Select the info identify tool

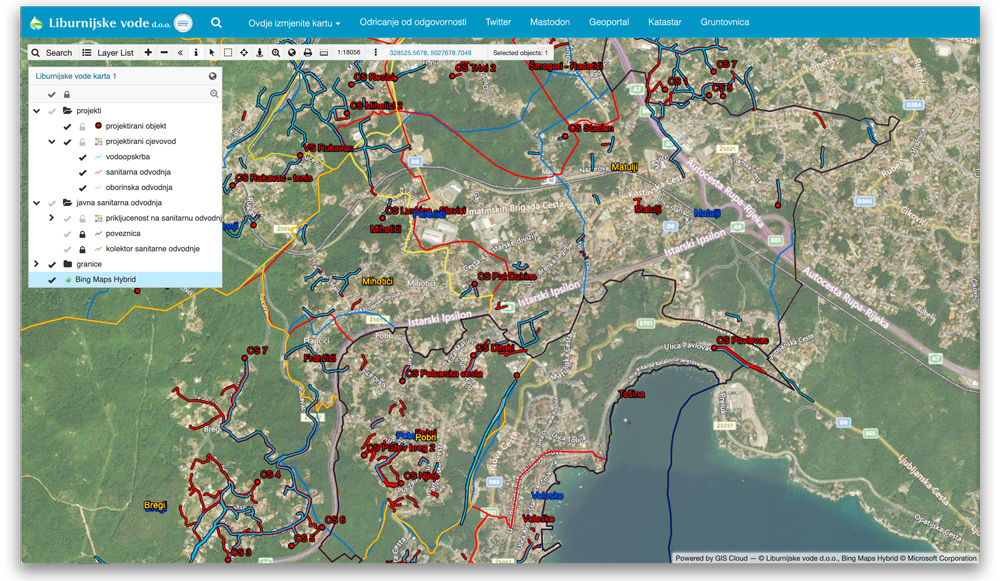click(196, 52)
